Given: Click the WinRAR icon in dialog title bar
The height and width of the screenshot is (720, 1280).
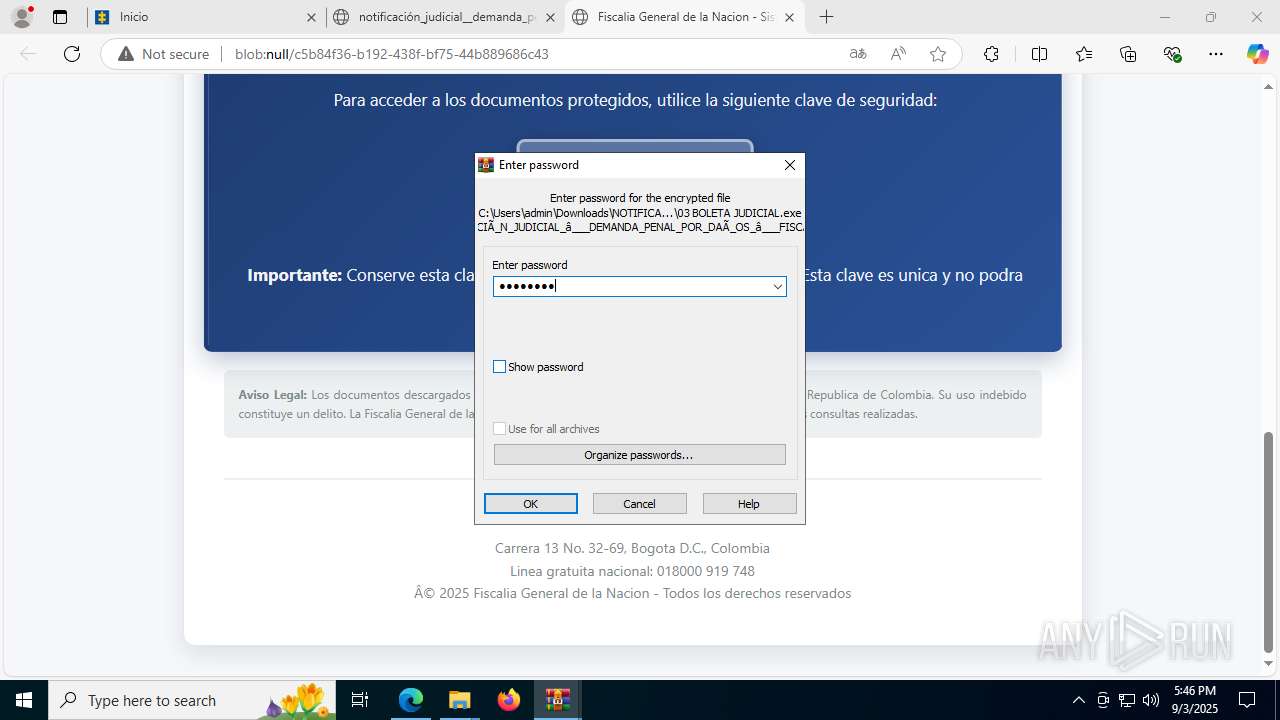Looking at the screenshot, I should [x=486, y=165].
